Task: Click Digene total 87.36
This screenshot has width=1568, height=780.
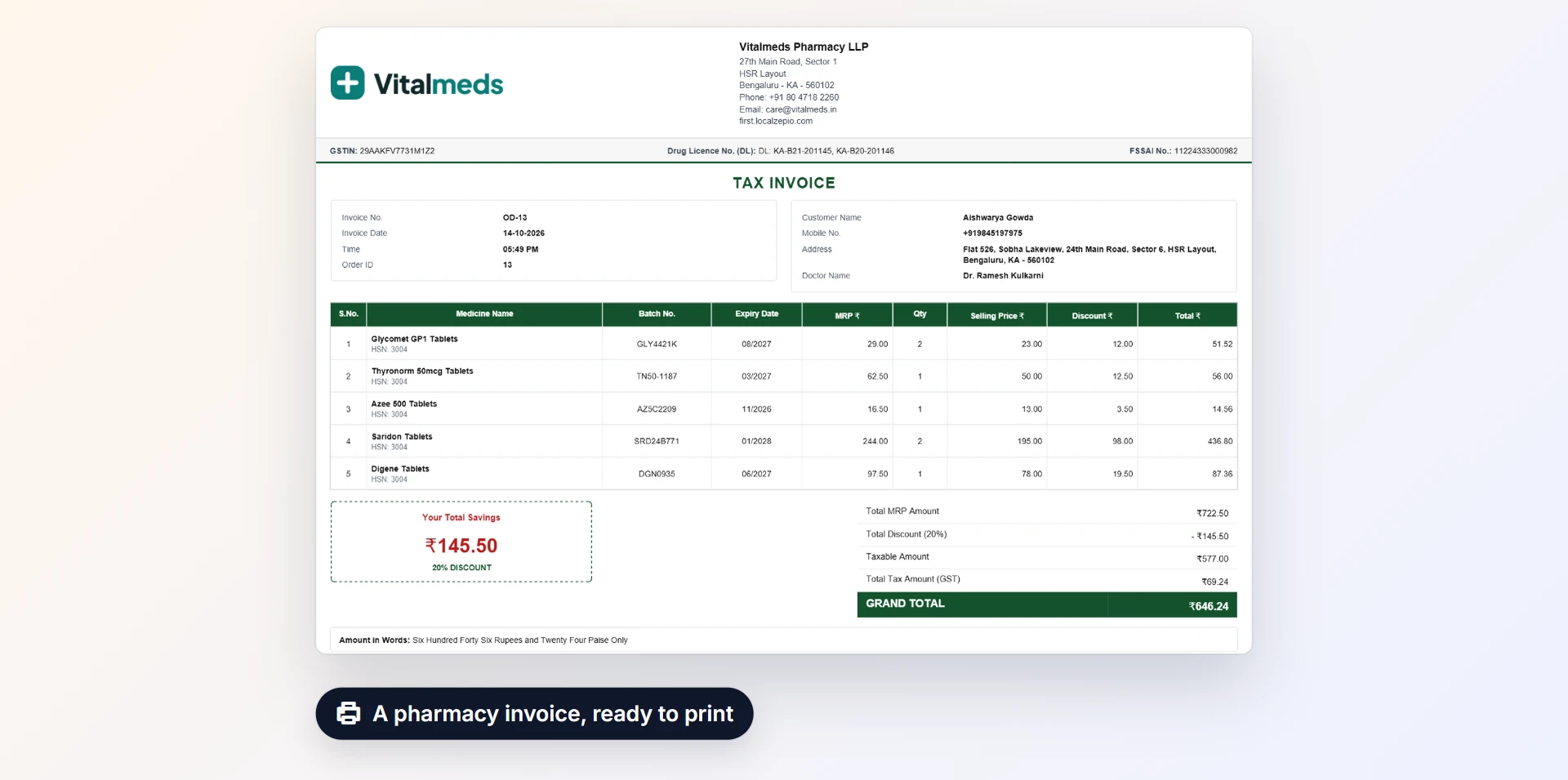Action: click(1222, 475)
